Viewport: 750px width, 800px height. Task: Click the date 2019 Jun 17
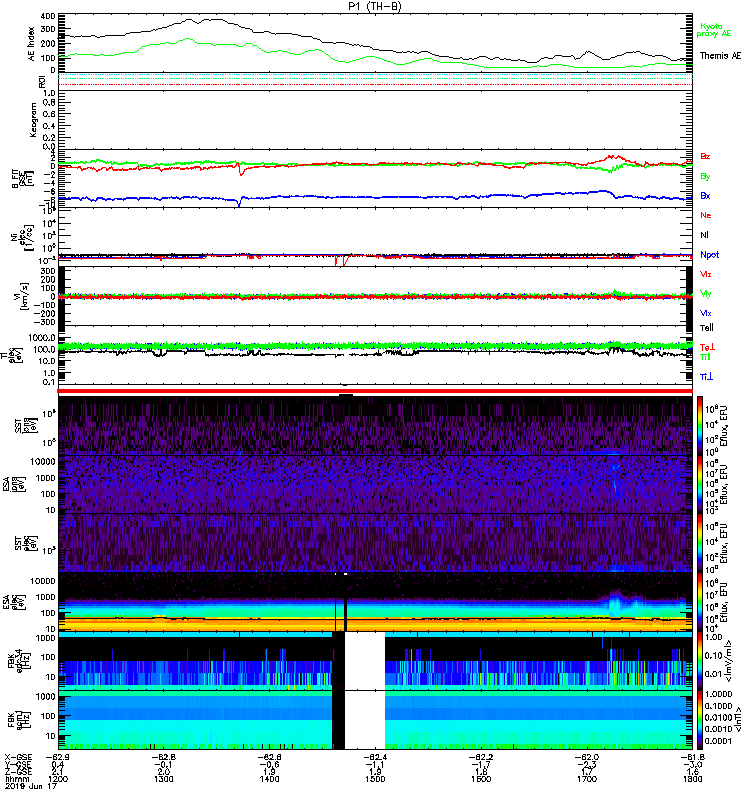pyautogui.click(x=30, y=786)
